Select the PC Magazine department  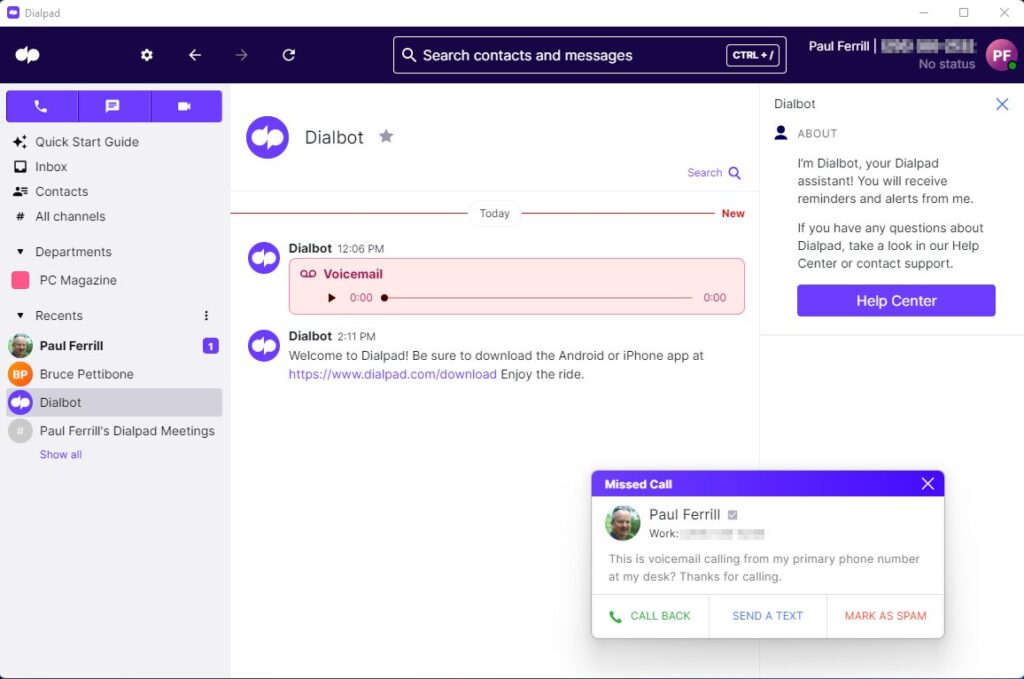point(78,280)
